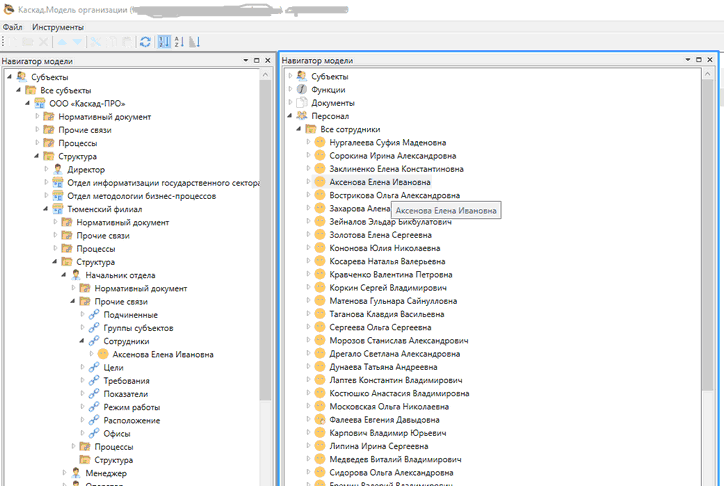Close the left Навигатор модели panel
The image size is (724, 486).
pyautogui.click(x=267, y=60)
